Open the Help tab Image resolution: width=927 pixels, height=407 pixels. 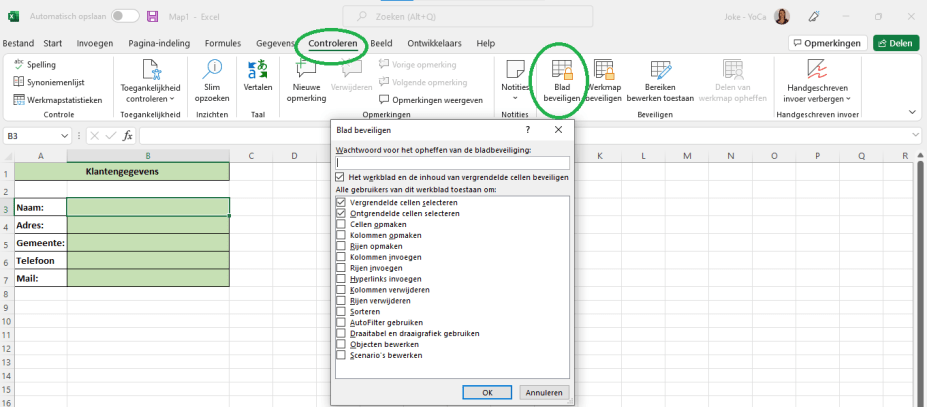click(485, 43)
